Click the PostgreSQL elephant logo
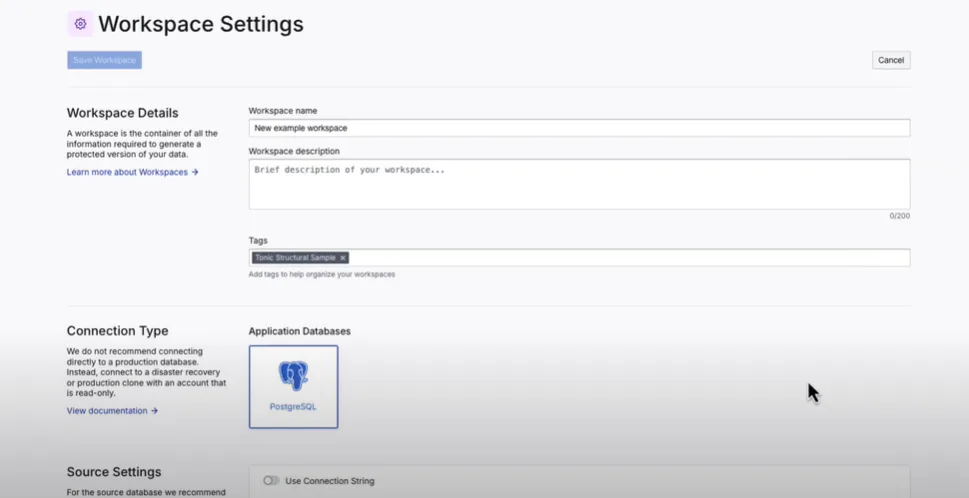 (x=294, y=376)
